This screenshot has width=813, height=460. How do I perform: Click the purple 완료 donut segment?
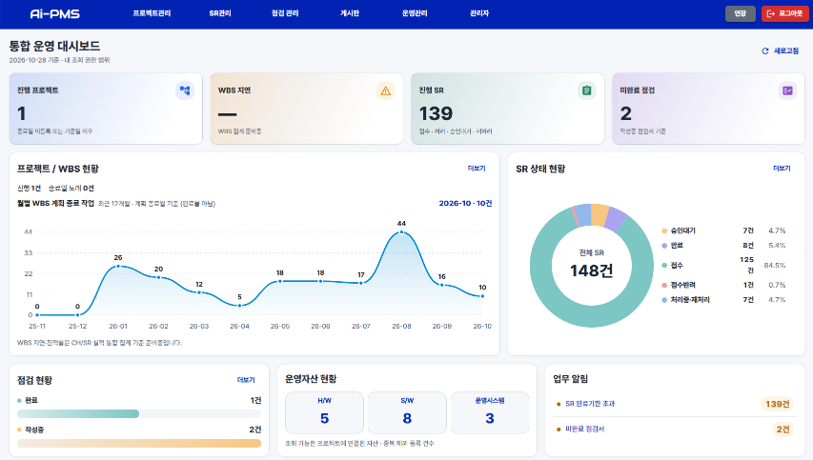[x=615, y=218]
